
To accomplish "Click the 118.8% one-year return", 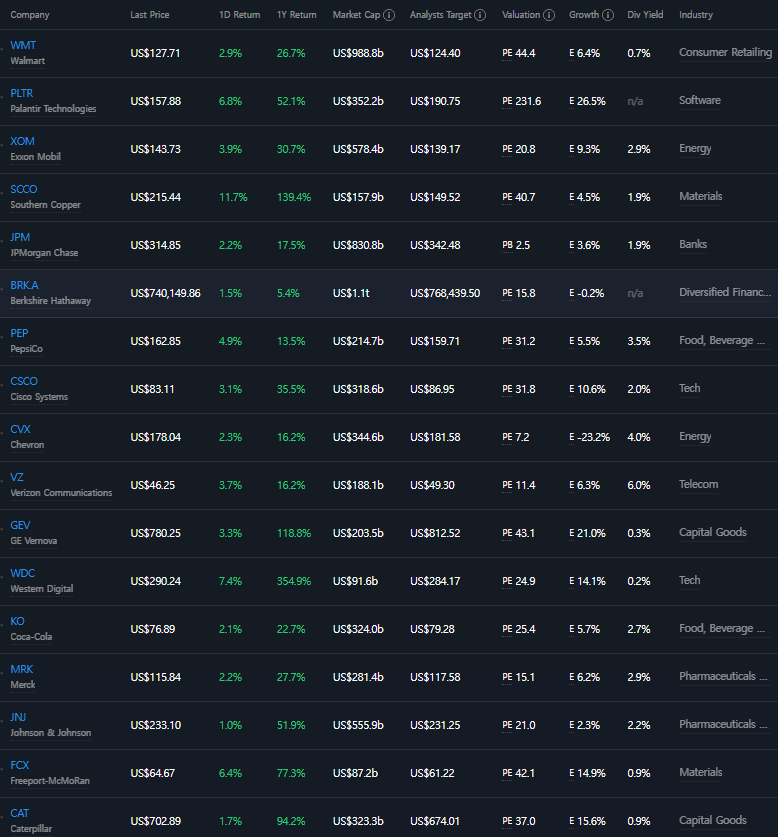I will coord(294,533).
